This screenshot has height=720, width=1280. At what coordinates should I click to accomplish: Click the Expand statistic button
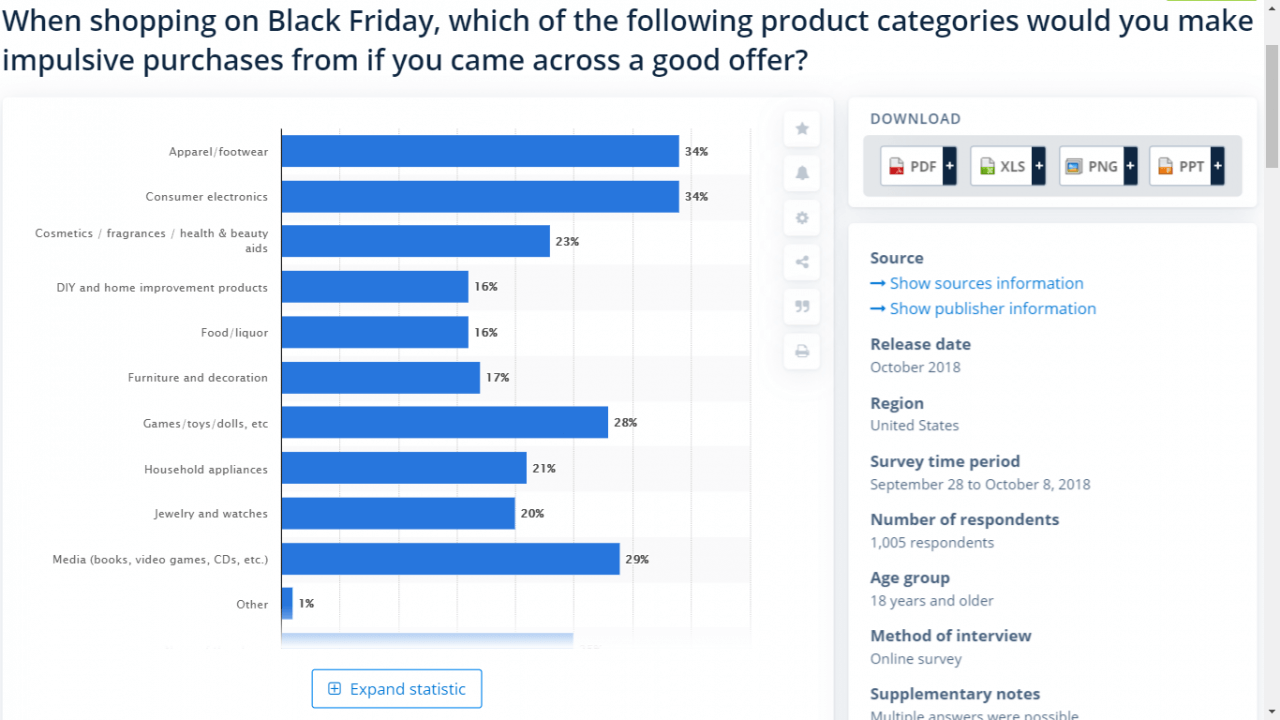[x=397, y=689]
